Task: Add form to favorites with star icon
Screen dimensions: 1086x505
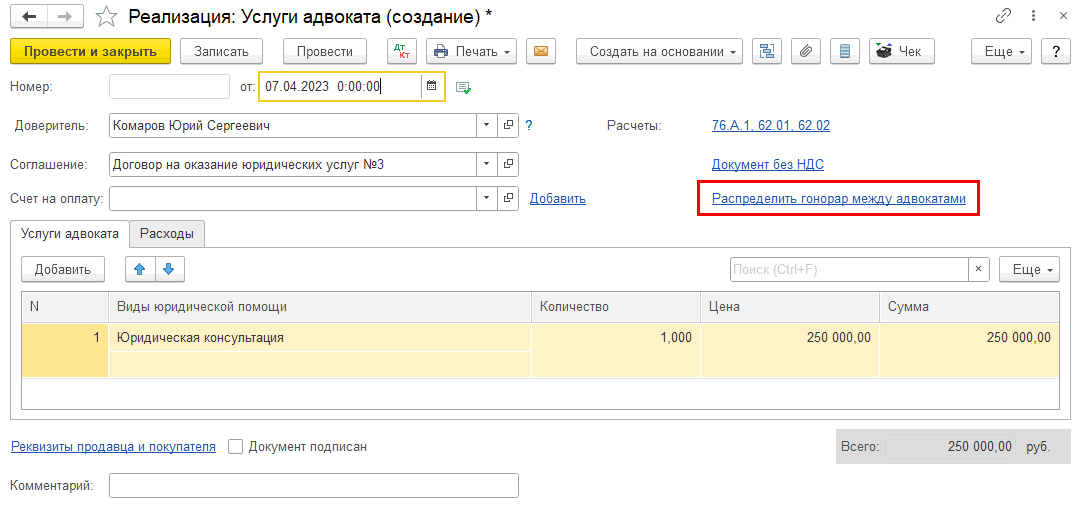Action: pyautogui.click(x=105, y=17)
